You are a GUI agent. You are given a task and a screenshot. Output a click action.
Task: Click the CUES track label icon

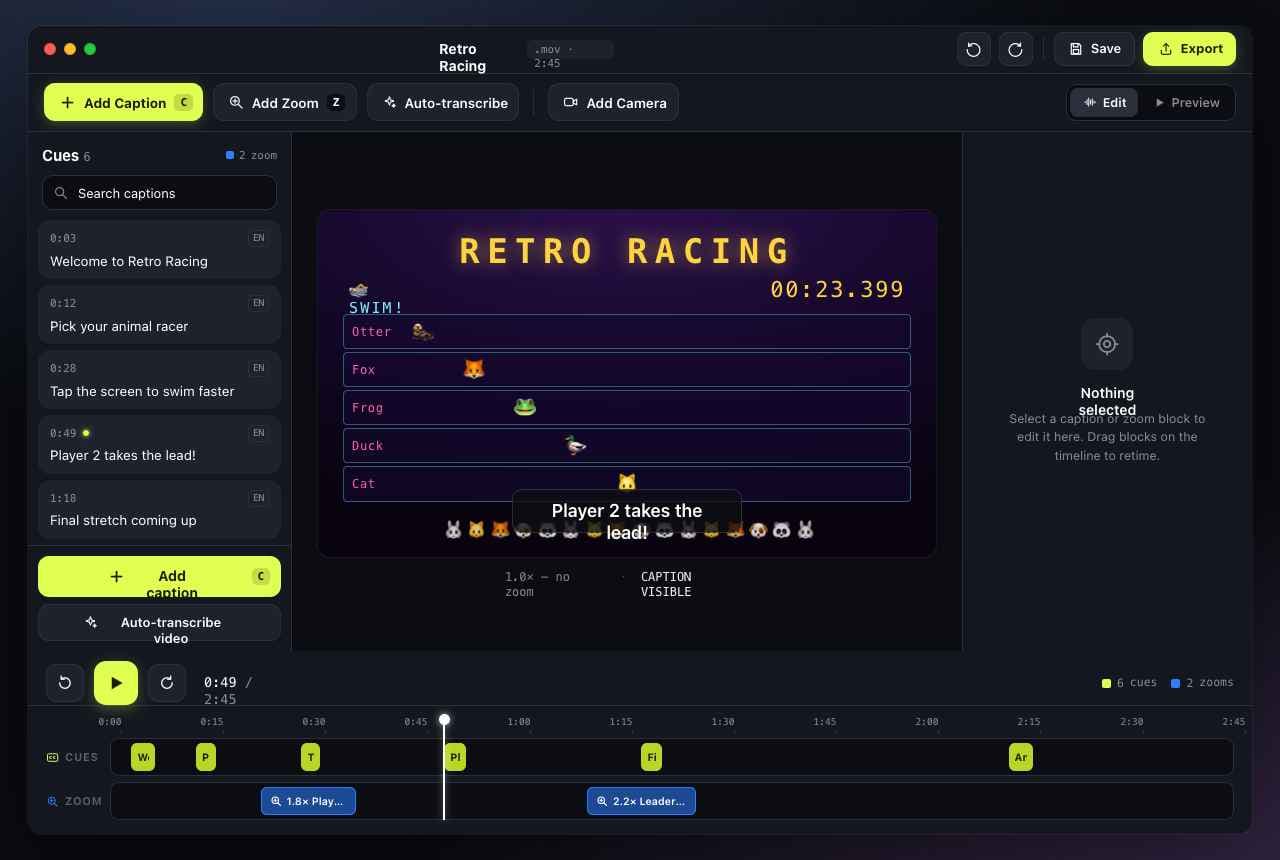coord(52,757)
